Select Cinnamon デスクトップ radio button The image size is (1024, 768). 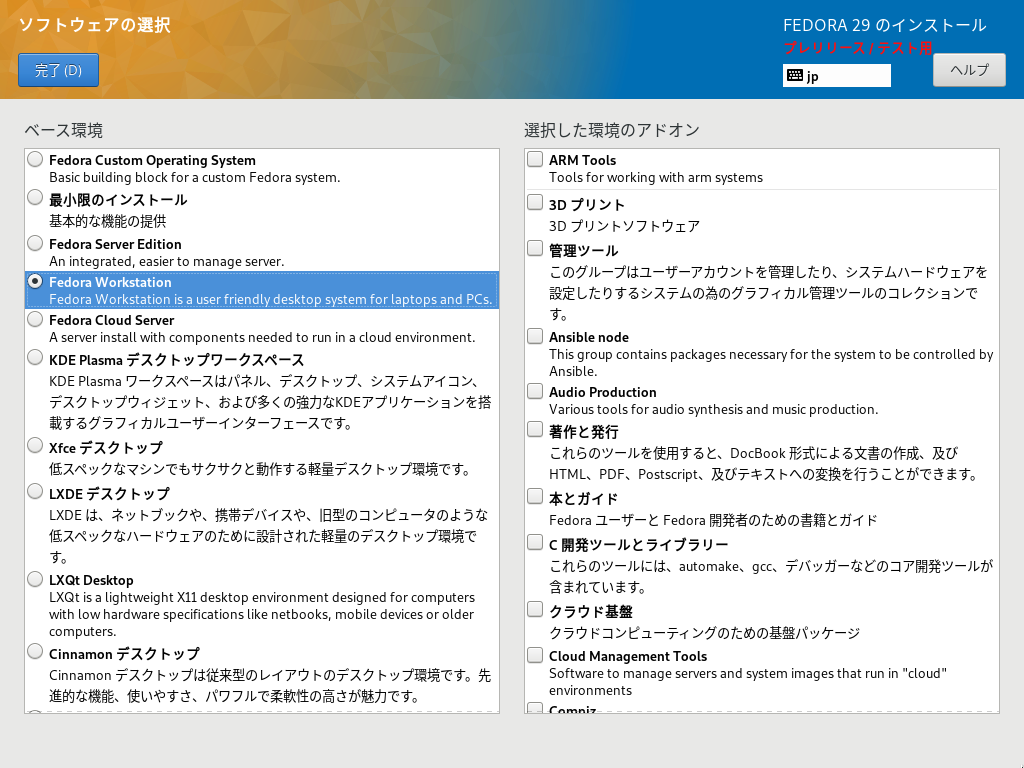35,652
